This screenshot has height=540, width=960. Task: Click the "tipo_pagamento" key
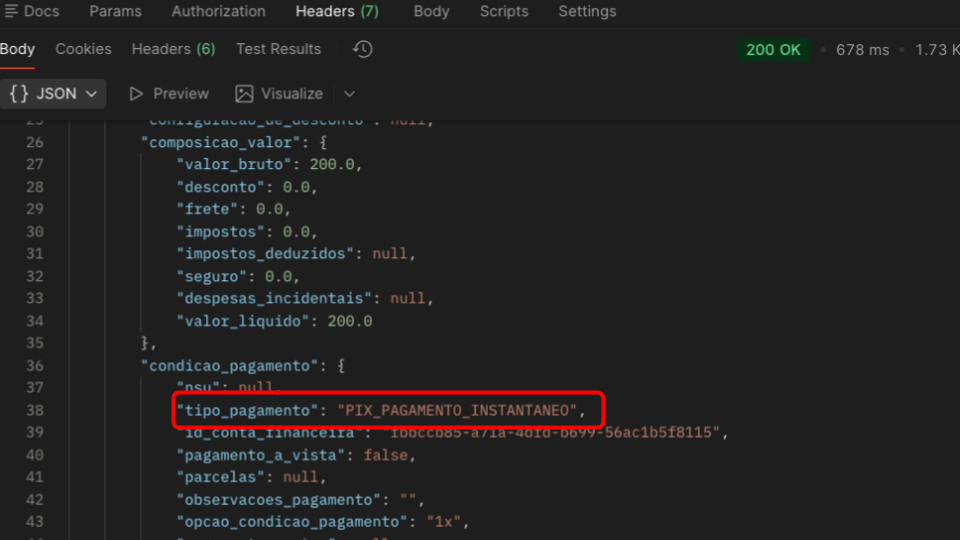[x=247, y=411]
